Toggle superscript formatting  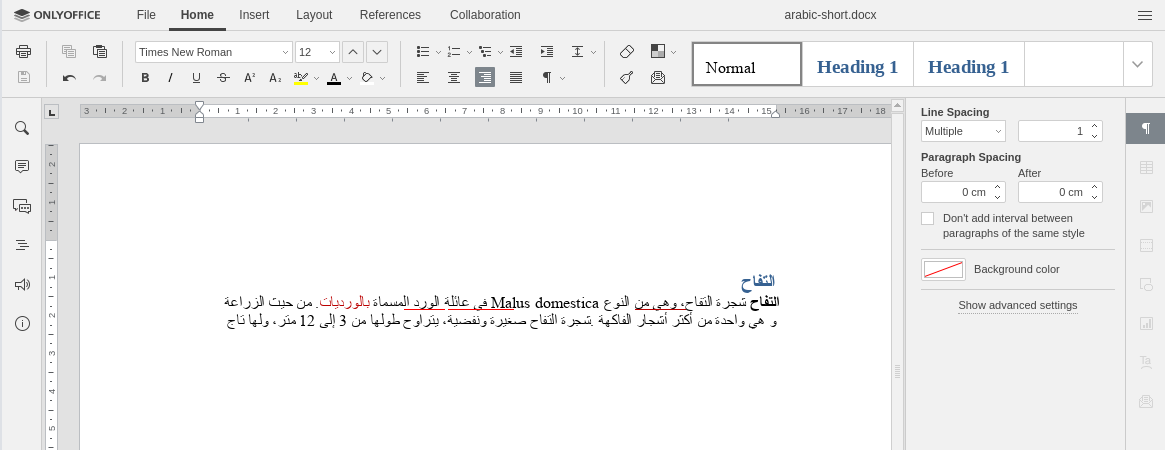pos(250,77)
